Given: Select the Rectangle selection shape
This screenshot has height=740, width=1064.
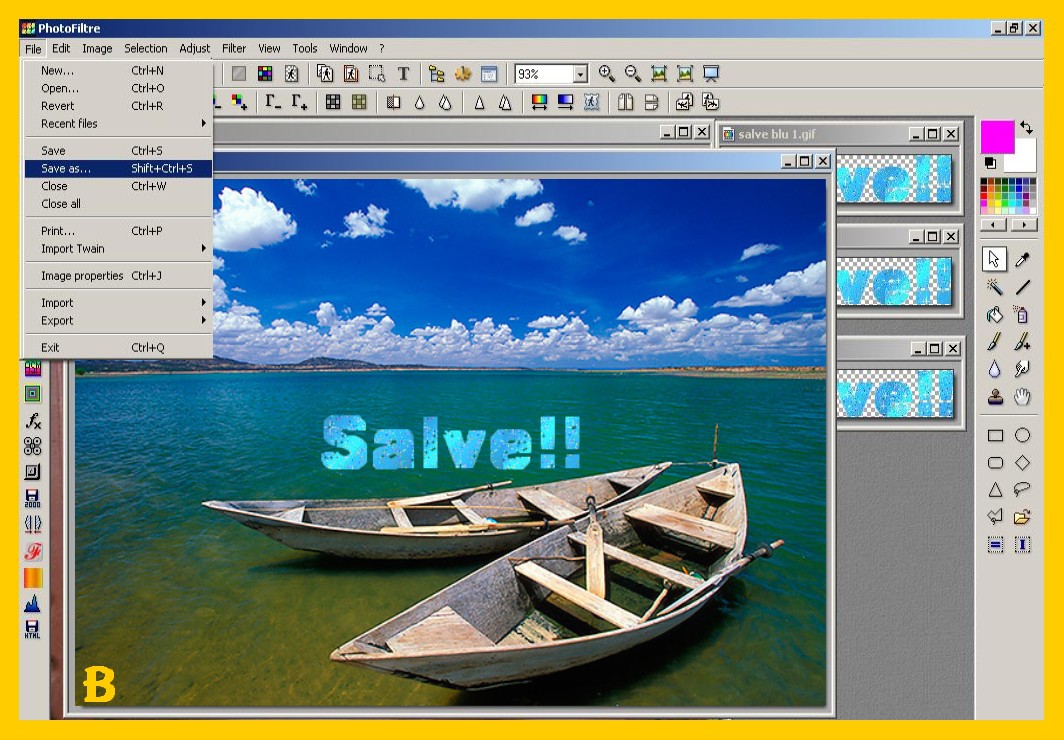Looking at the screenshot, I should point(994,436).
